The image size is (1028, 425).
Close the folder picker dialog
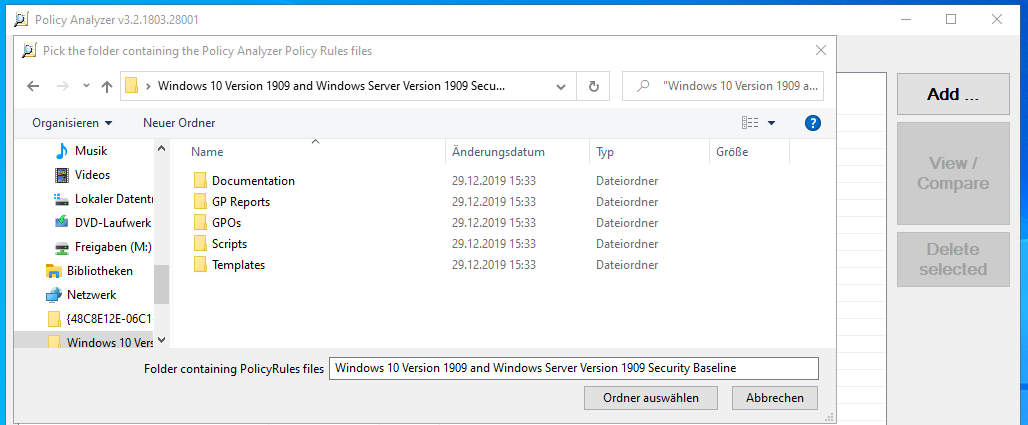tap(820, 50)
